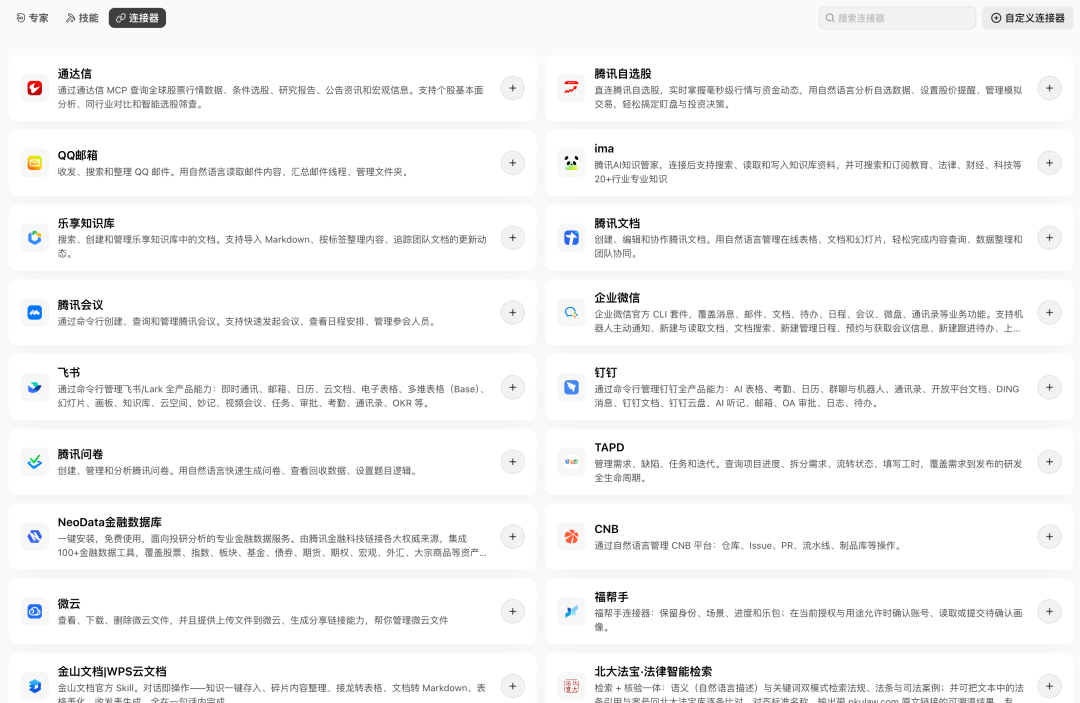Click the 通达信 connector icon

34,88
